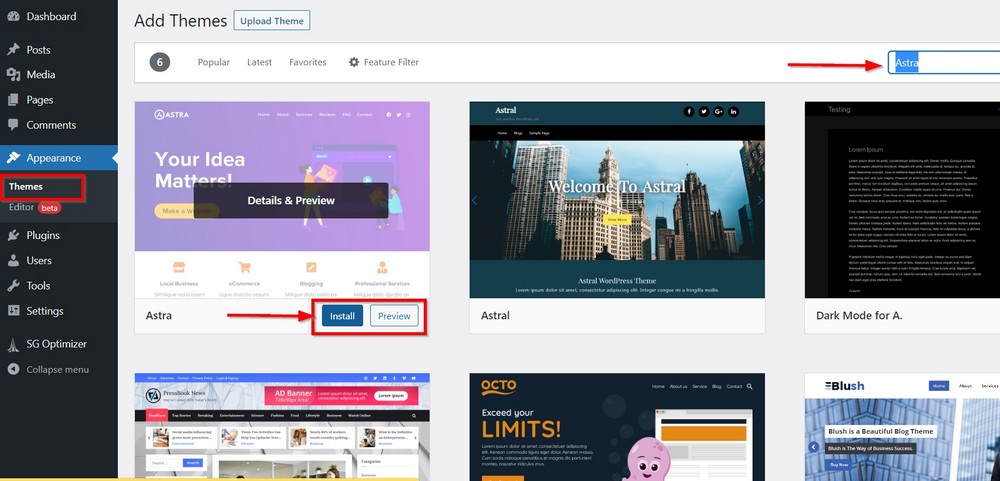Click the Tools wrench icon

tap(13, 286)
